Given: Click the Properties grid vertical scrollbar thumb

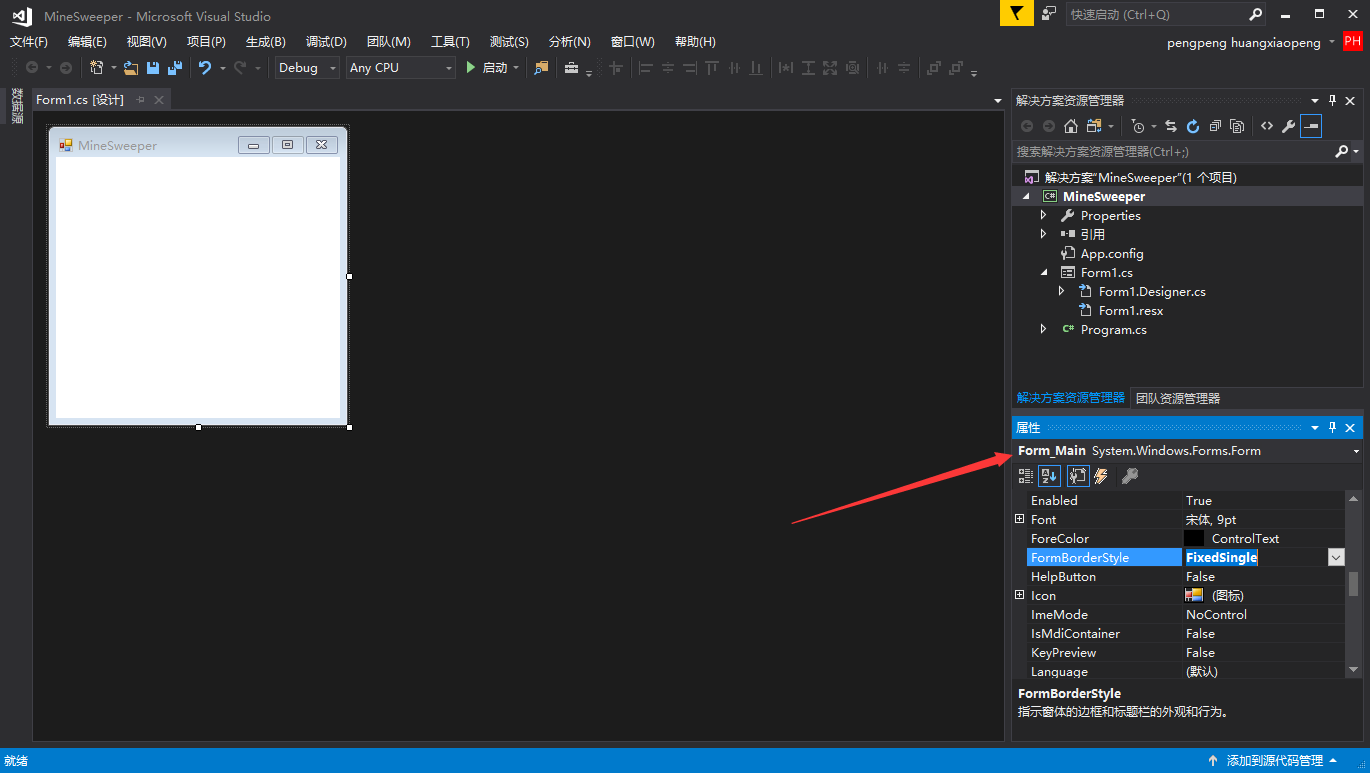Looking at the screenshot, I should click(1354, 583).
